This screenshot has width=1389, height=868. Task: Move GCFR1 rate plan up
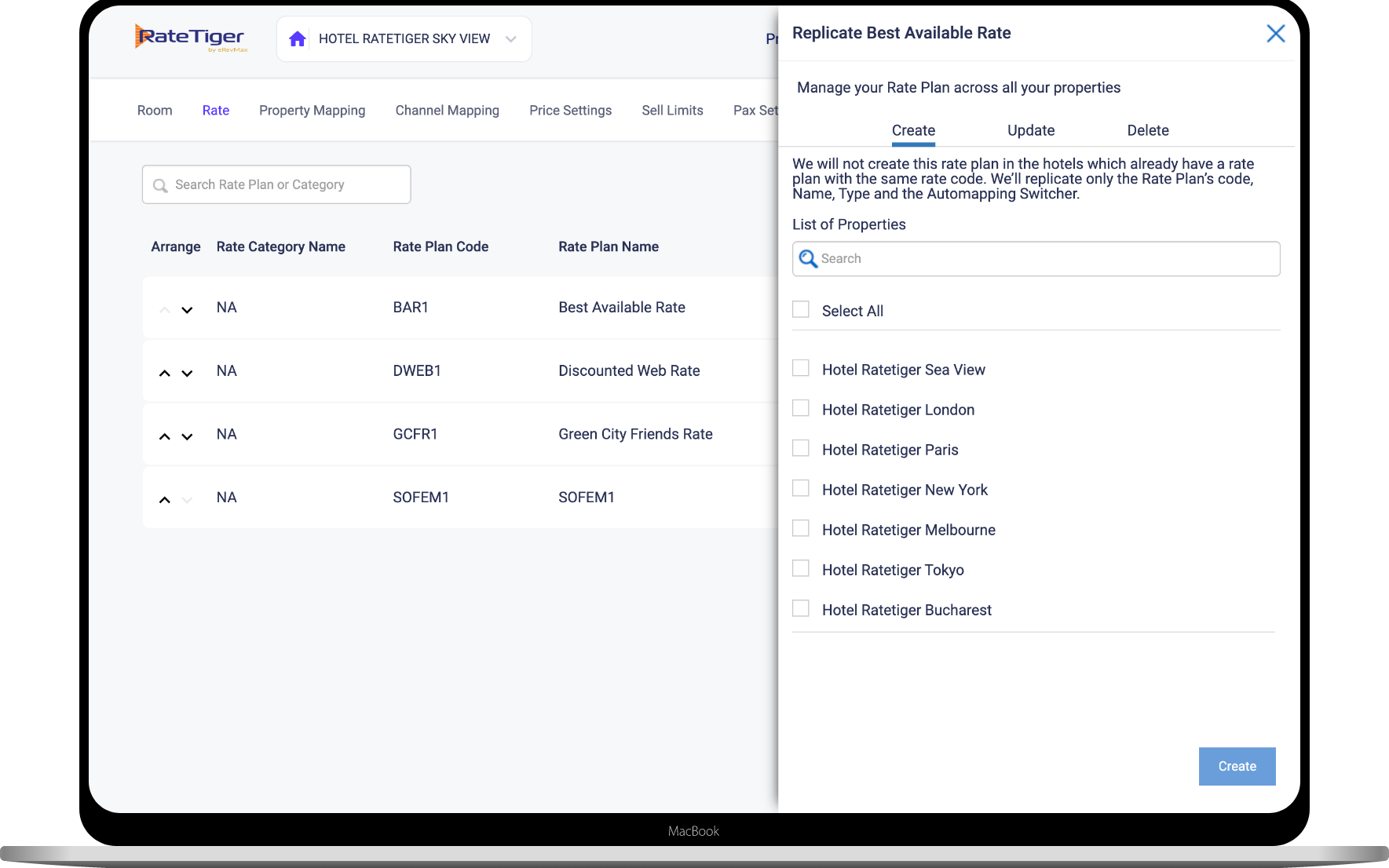pos(165,437)
